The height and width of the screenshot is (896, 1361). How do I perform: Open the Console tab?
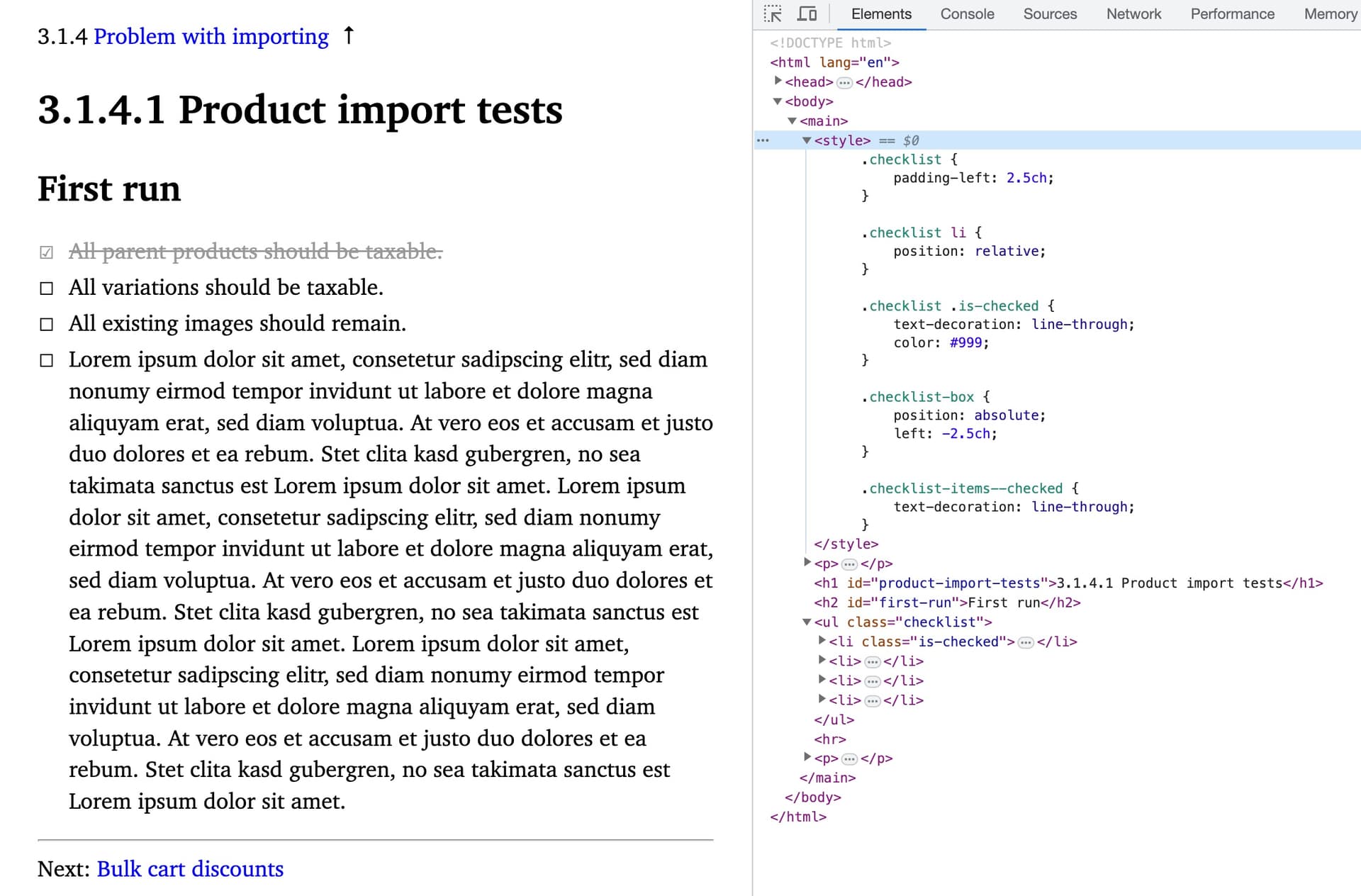pyautogui.click(x=967, y=14)
